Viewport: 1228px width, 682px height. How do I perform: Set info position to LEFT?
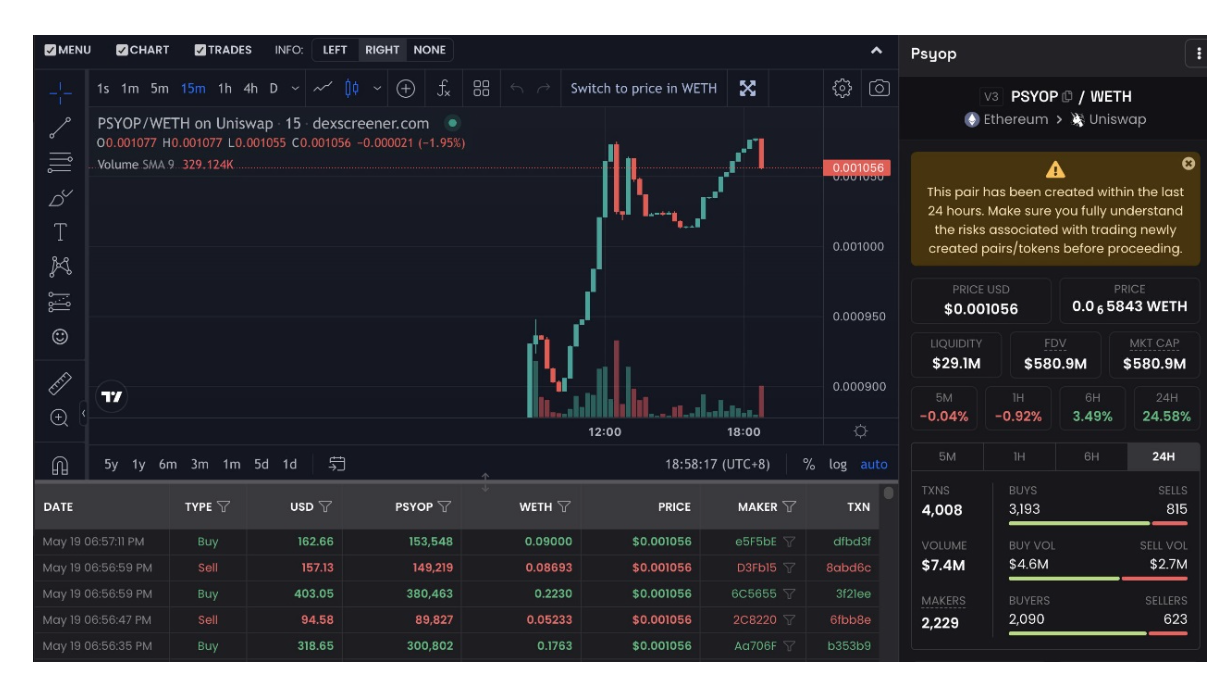335,50
